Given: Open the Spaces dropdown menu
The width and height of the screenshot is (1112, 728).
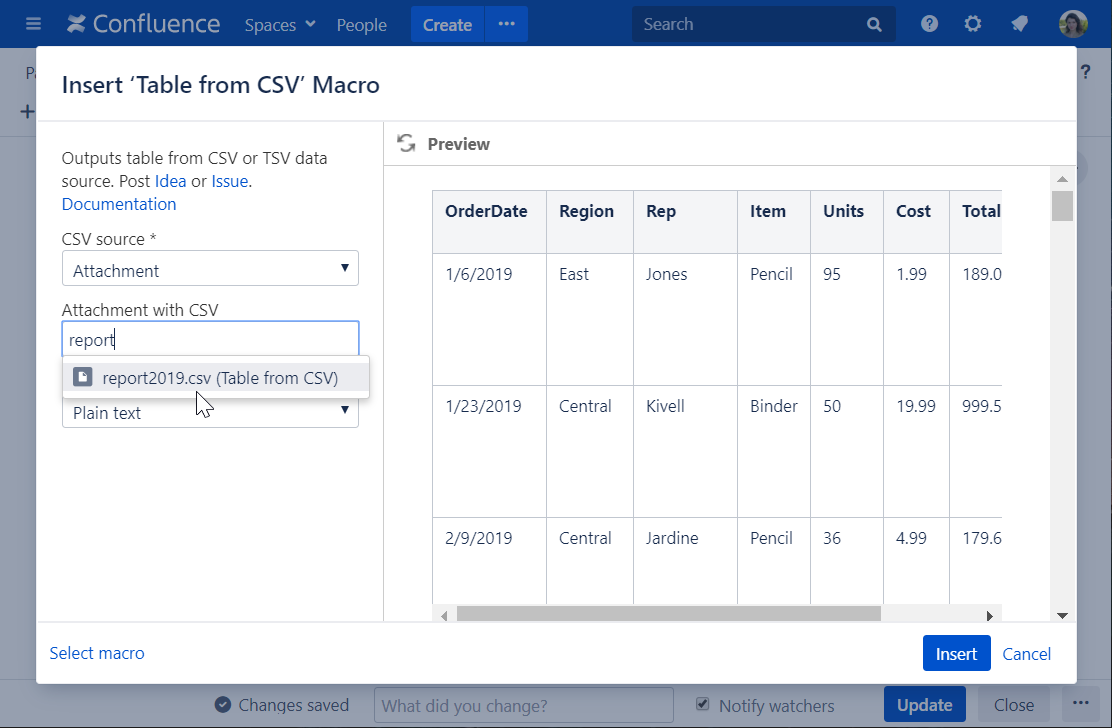Looking at the screenshot, I should [280, 25].
